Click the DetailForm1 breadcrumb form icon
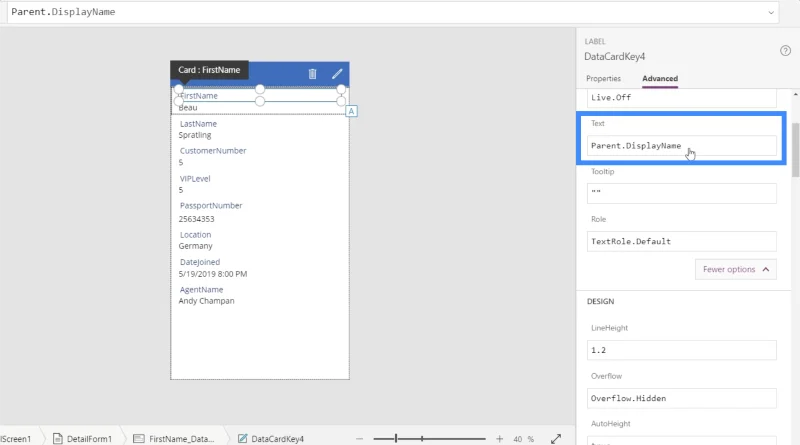 (x=58, y=438)
